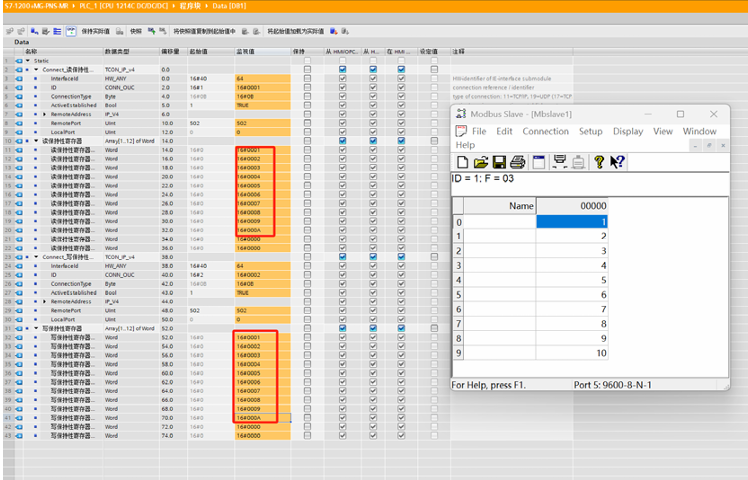This screenshot has height=480, width=748.
Task: Click the Open folder icon in Modbus Slave
Action: (480, 162)
